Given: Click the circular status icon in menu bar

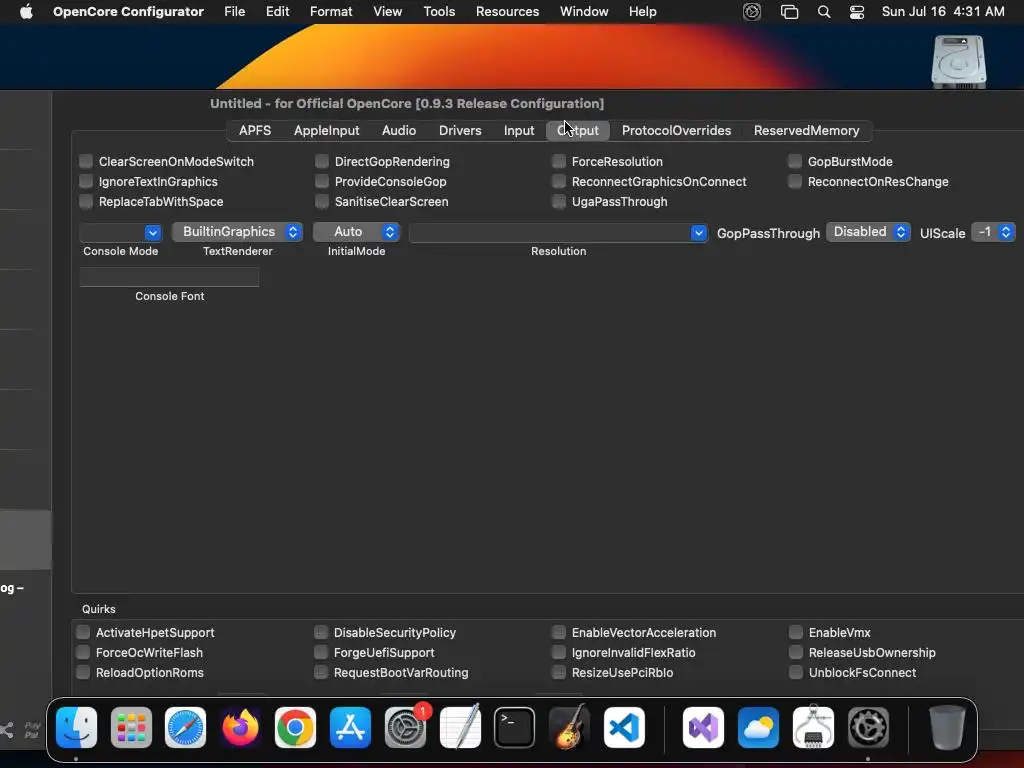Looking at the screenshot, I should coord(752,12).
